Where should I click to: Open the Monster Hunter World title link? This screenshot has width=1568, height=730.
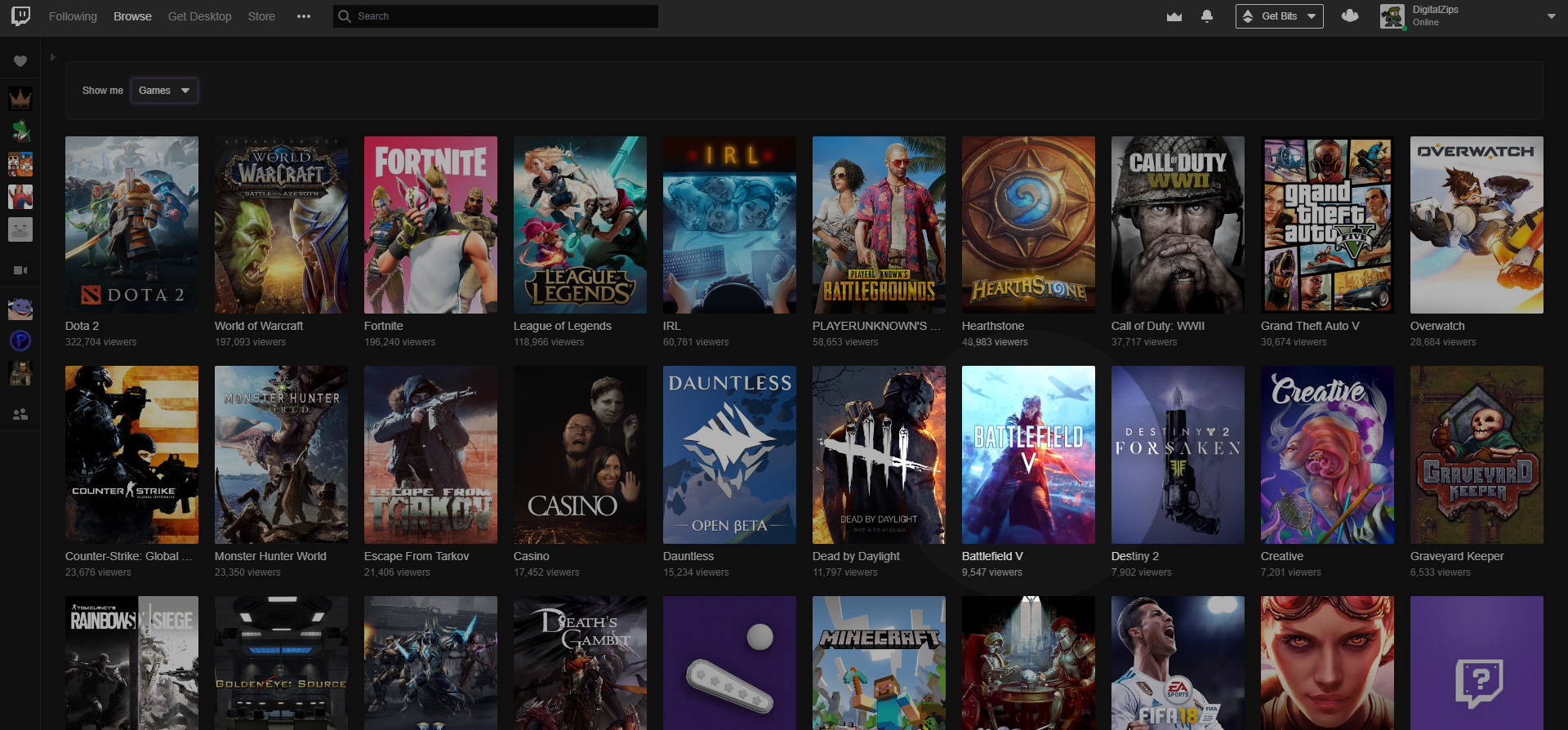click(x=270, y=556)
